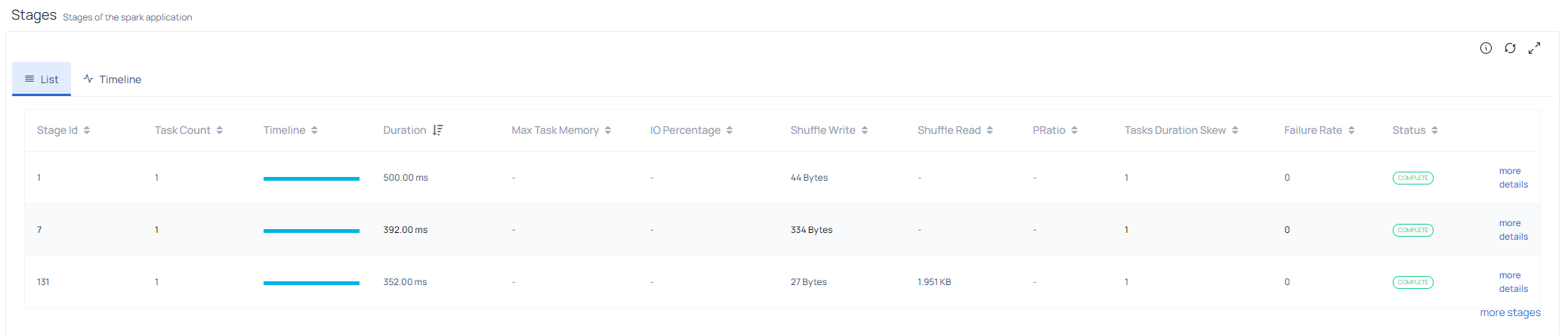Click the timeline bar of stage 7

[311, 231]
